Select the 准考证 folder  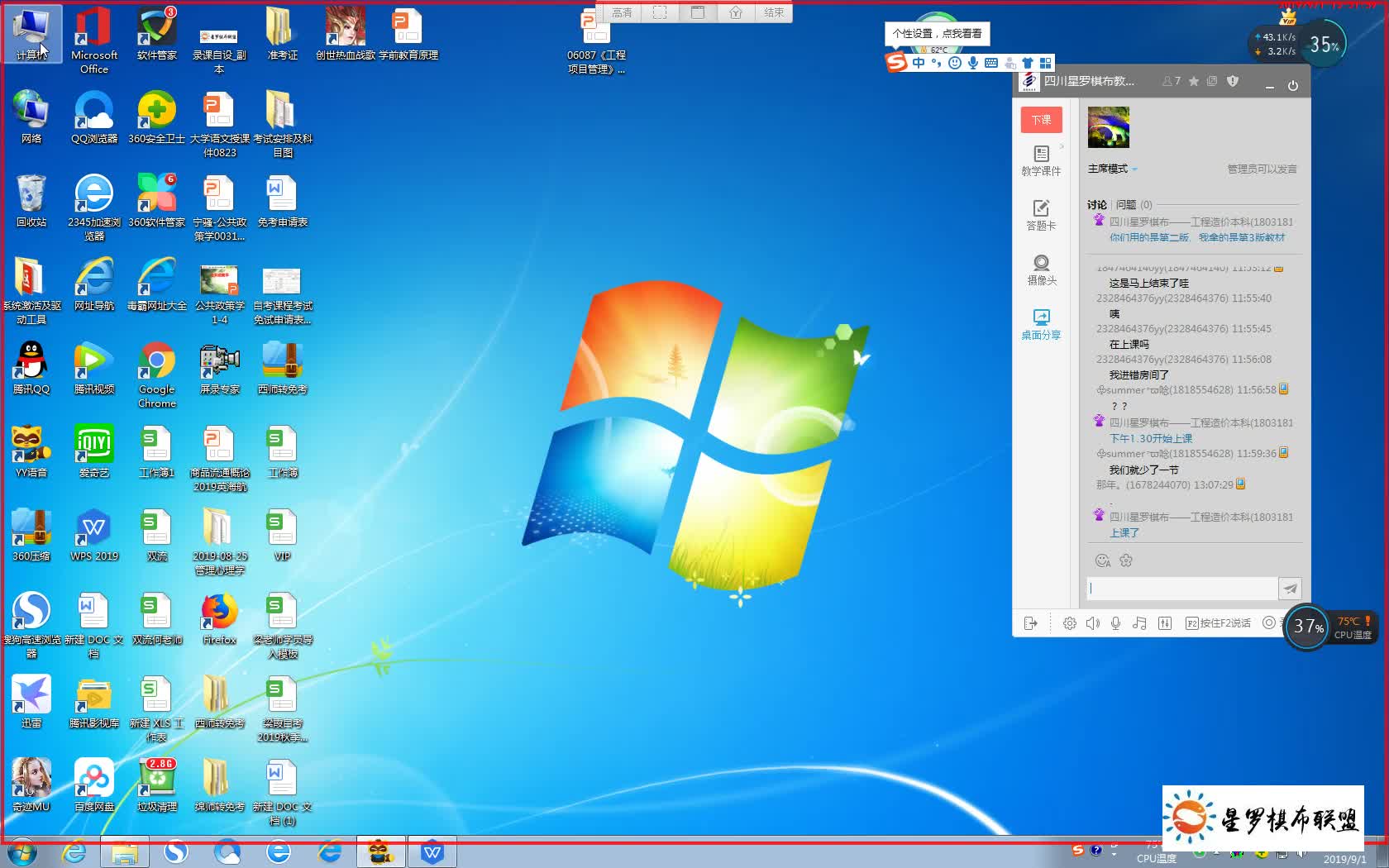tap(282, 34)
